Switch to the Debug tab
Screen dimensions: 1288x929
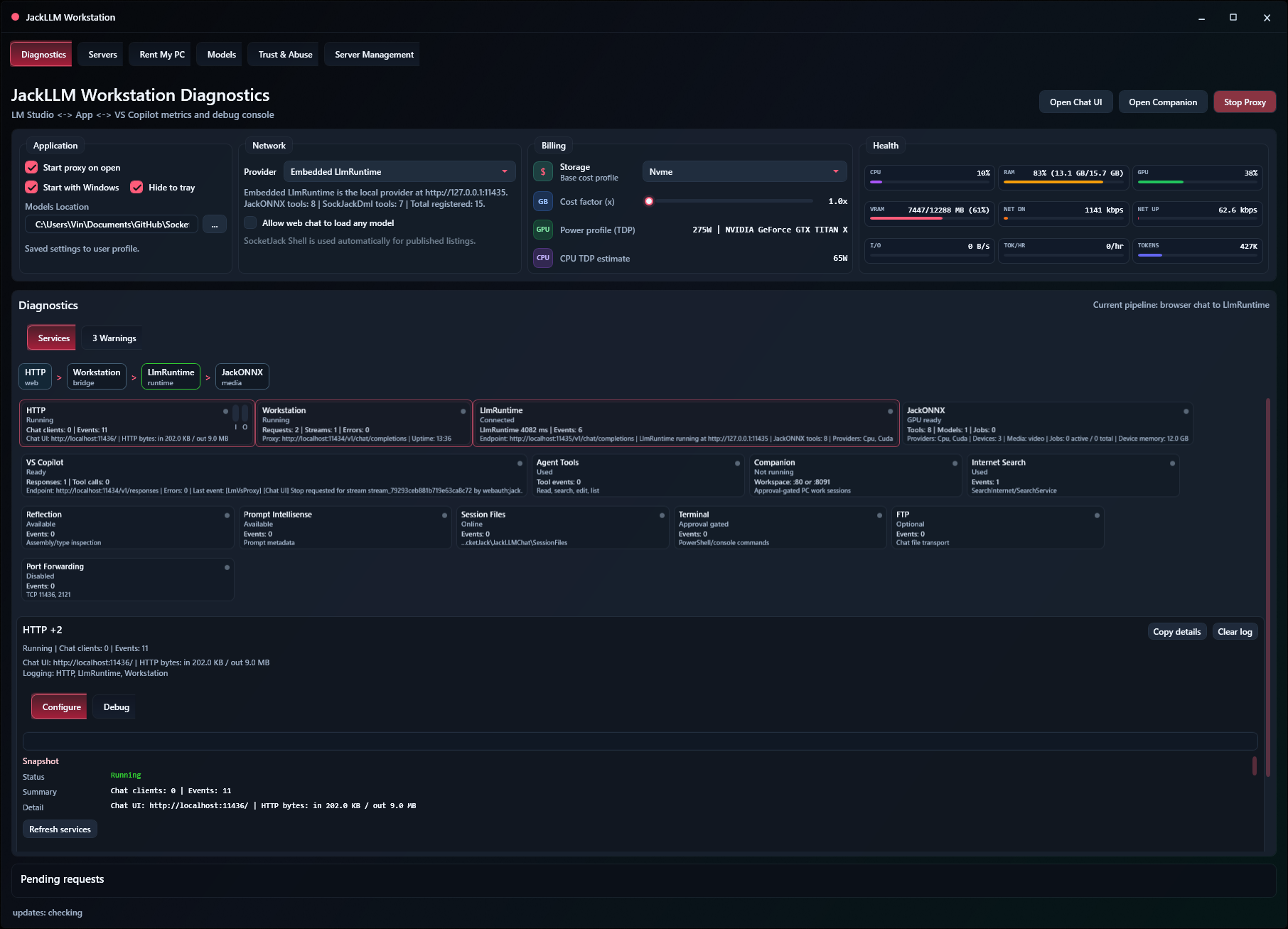click(116, 707)
